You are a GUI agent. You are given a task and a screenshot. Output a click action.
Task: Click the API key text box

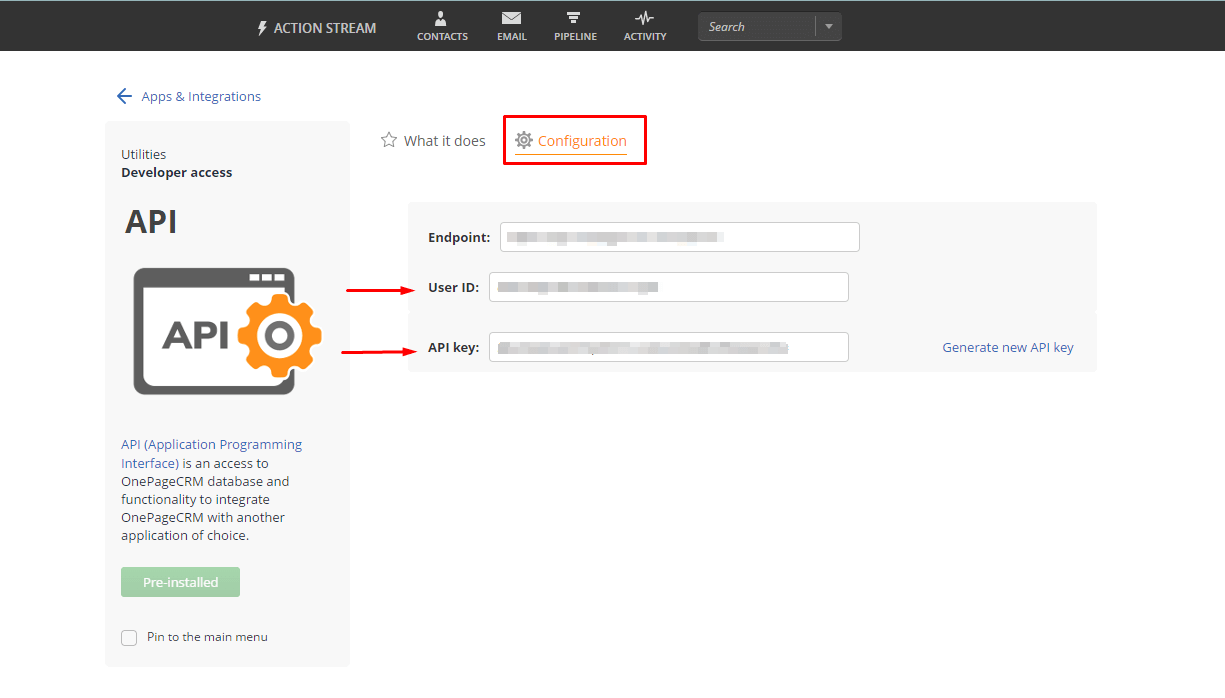click(668, 346)
